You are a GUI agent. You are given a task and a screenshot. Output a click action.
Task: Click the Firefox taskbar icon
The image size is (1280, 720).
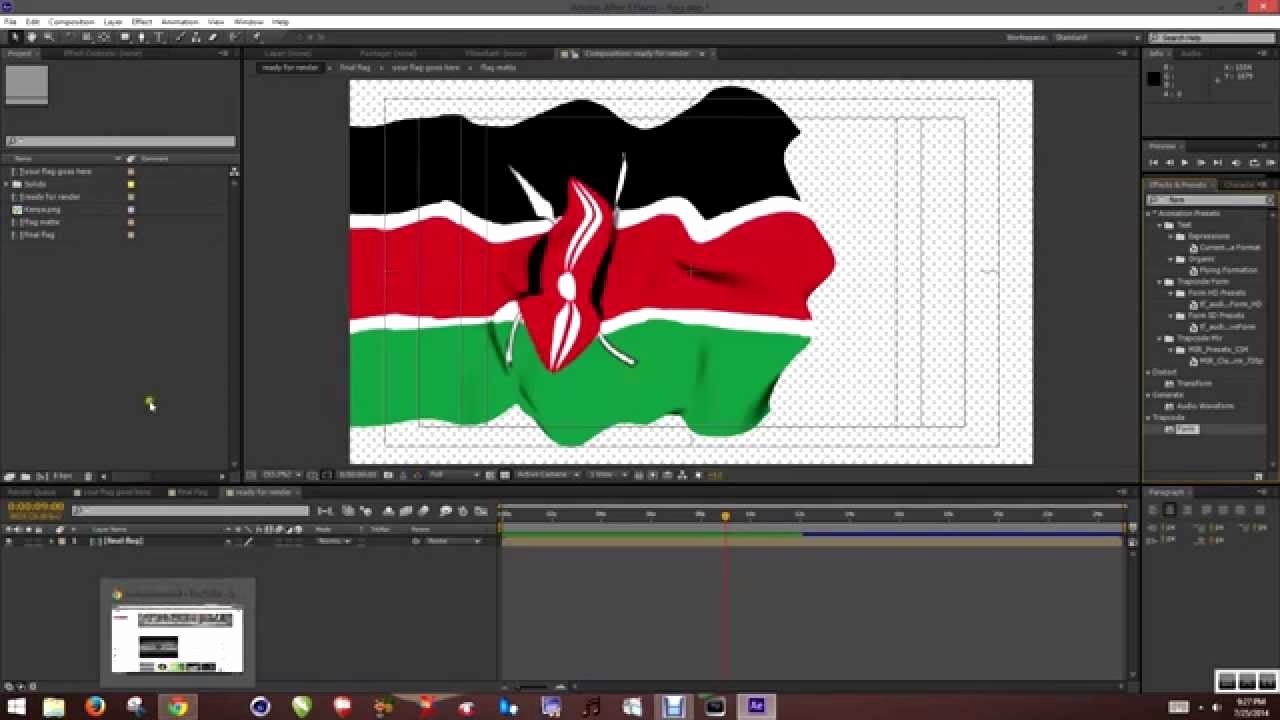[x=95, y=707]
